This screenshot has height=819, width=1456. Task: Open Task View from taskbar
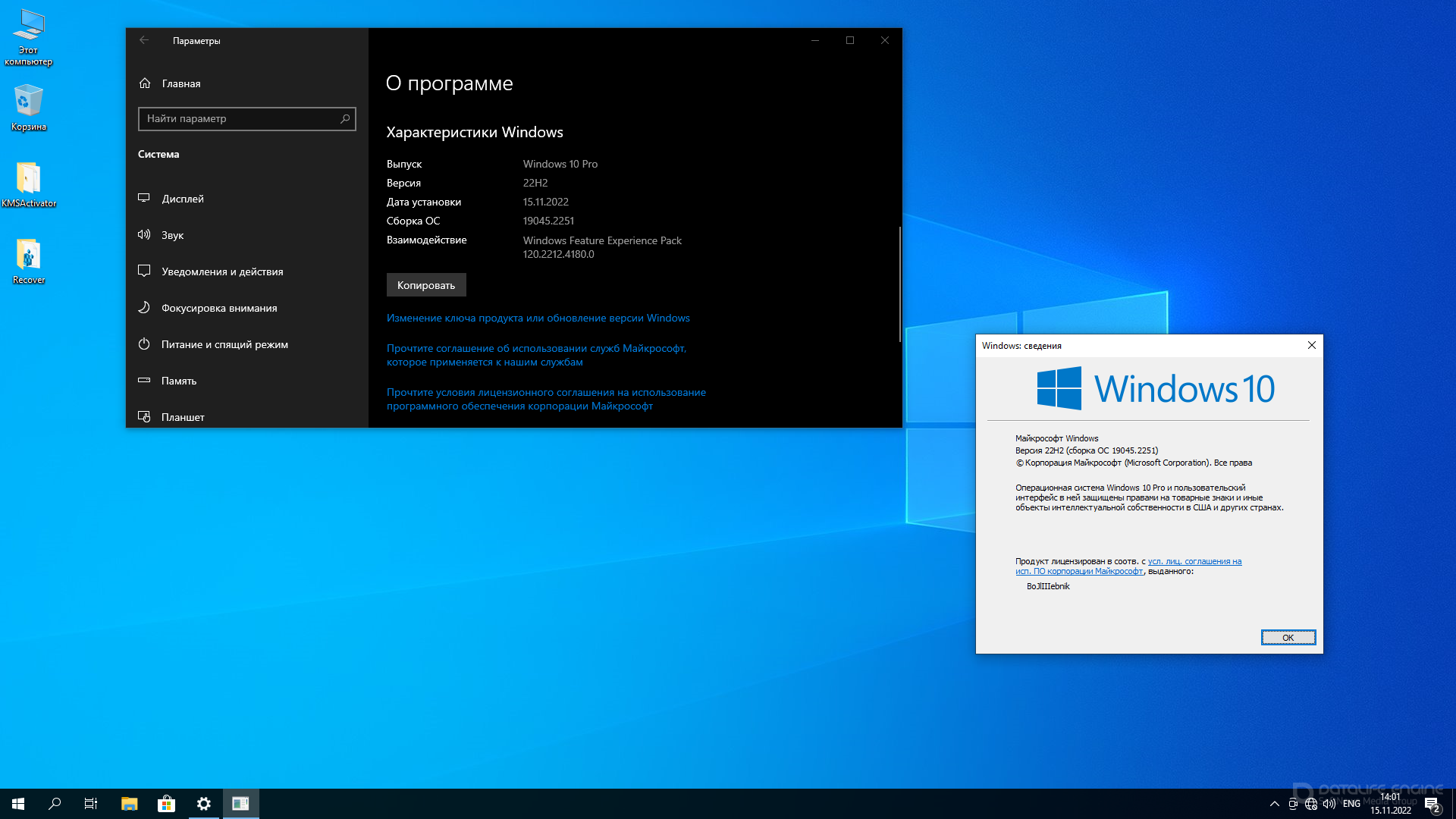[x=91, y=803]
